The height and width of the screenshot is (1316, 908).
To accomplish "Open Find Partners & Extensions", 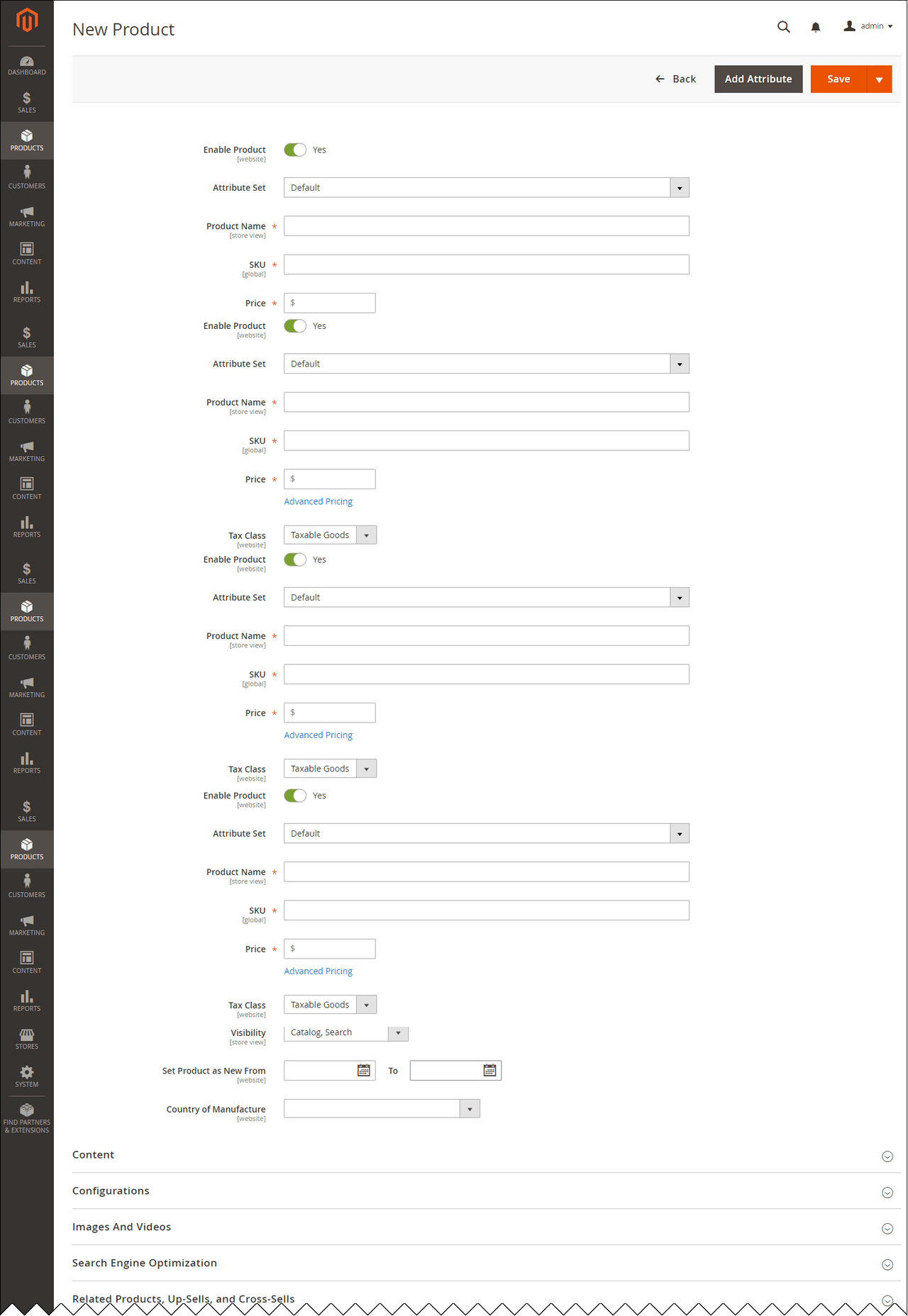I will [27, 1118].
